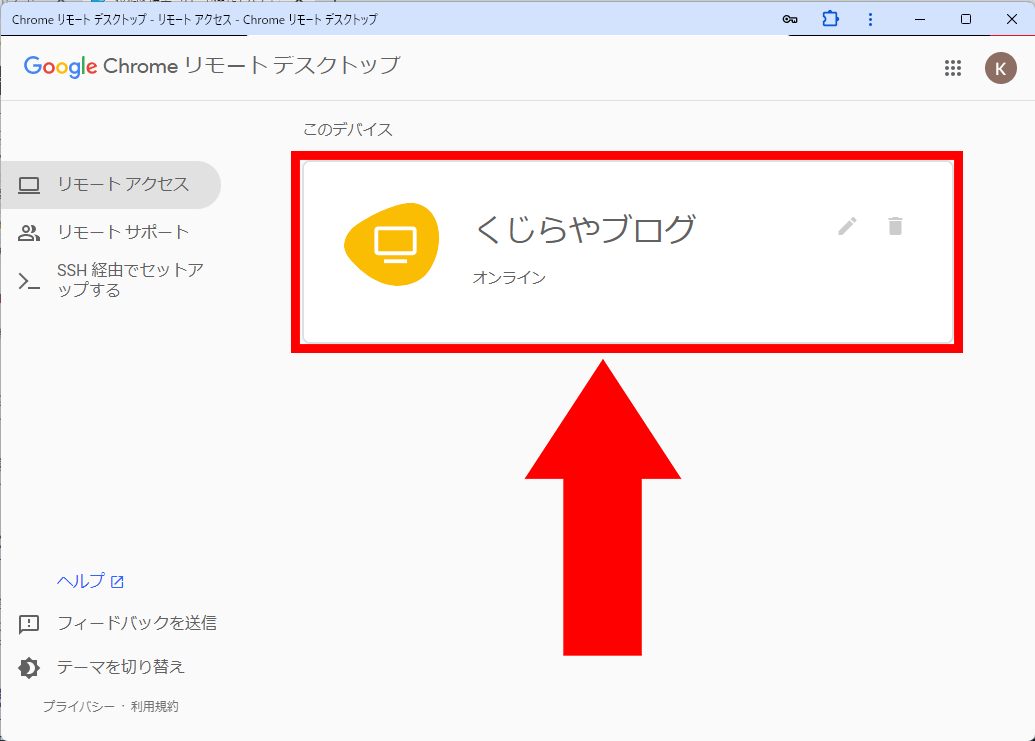Click the password manager key icon
This screenshot has width=1035, height=741.
point(791,18)
